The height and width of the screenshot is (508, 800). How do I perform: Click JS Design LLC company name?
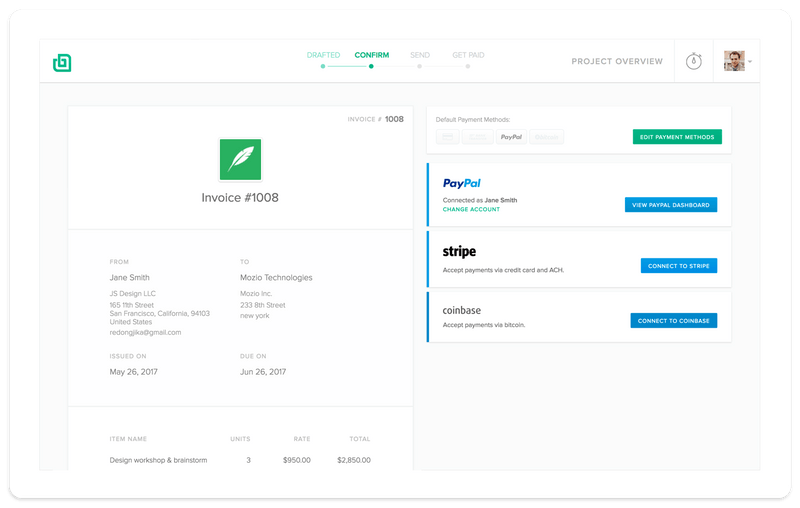133,293
